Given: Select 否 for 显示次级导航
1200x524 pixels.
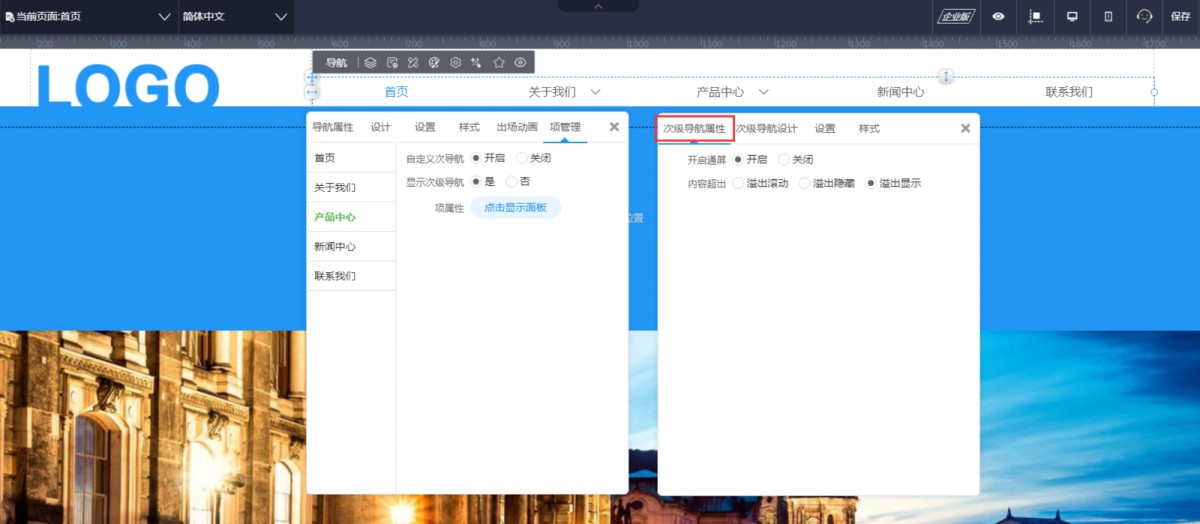Looking at the screenshot, I should coord(512,182).
